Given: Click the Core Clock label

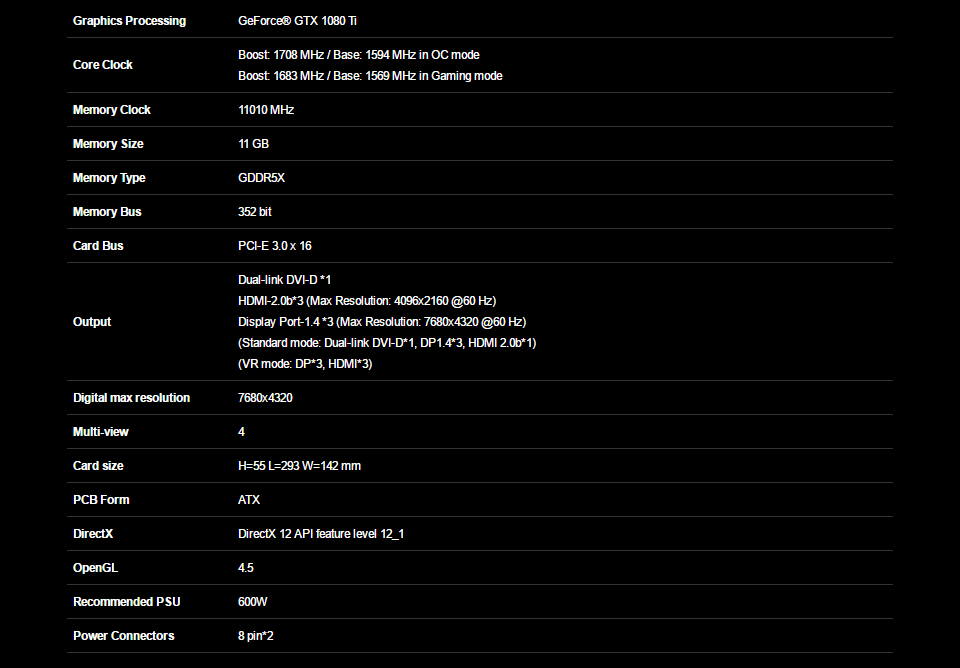Looking at the screenshot, I should [x=103, y=65].
